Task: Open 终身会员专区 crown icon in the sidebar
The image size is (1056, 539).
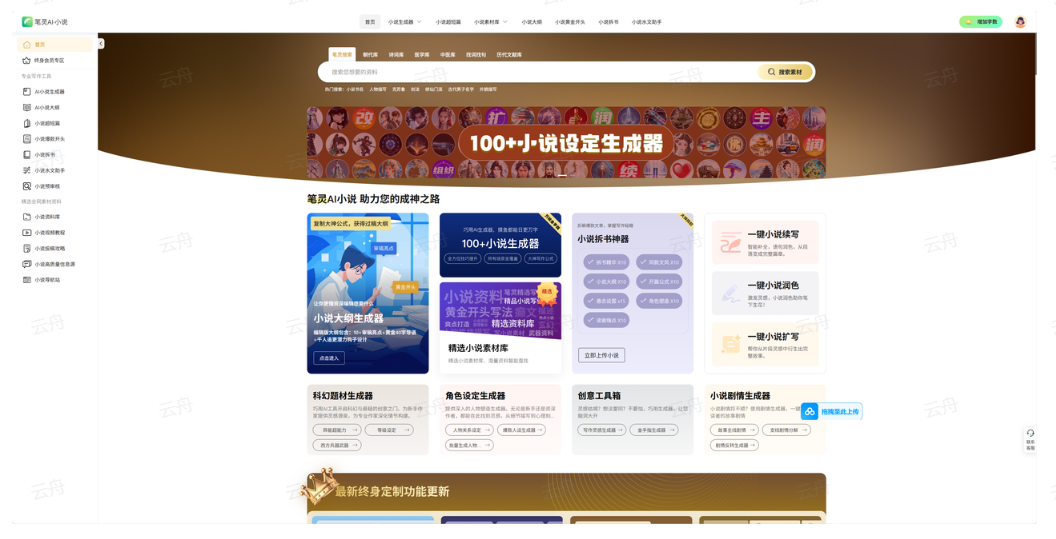Action: 27,60
